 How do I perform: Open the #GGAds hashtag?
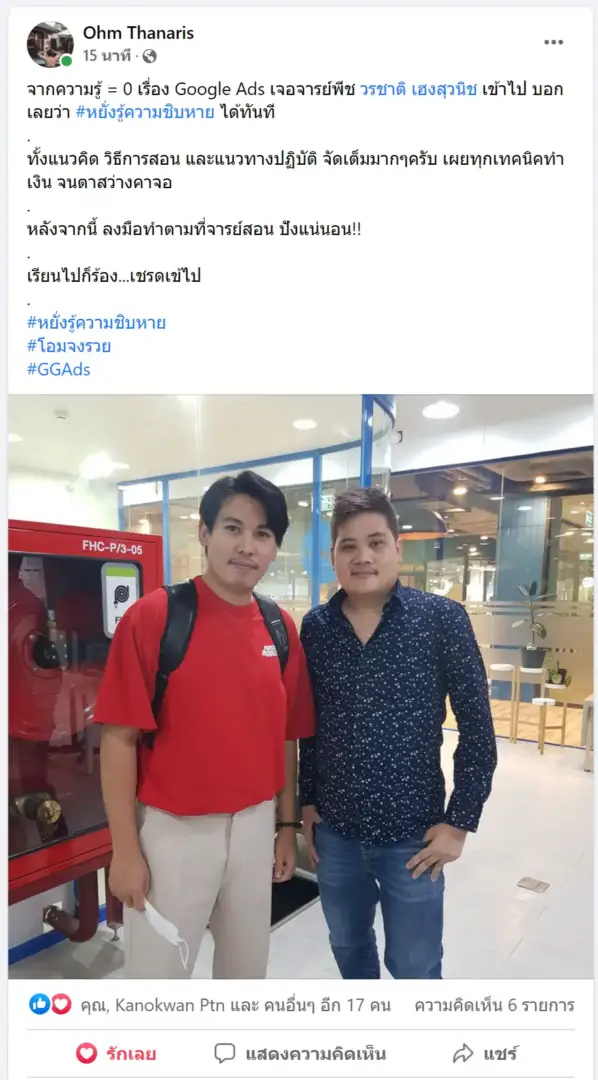(59, 369)
